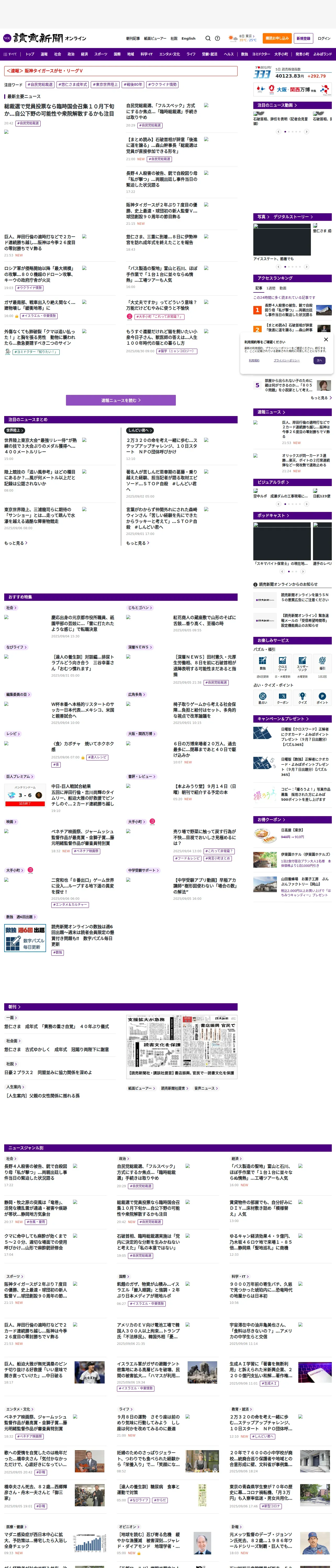
Task: Switch access ranking to 動画 tab
Action: [283, 289]
